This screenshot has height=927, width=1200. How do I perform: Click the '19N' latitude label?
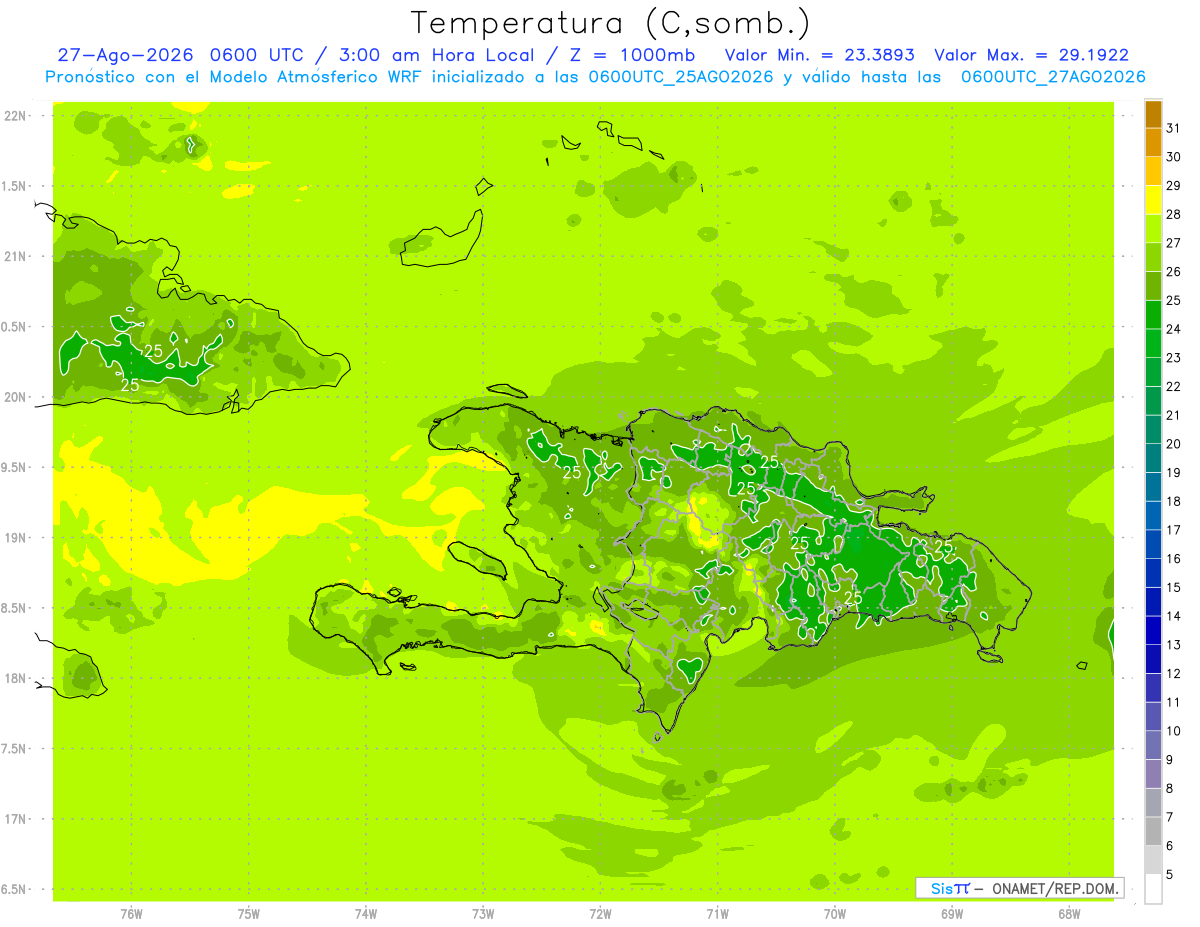tap(16, 538)
